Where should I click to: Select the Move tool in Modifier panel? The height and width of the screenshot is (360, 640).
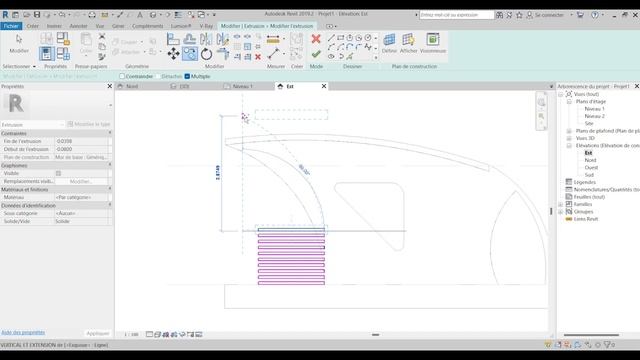point(173,53)
